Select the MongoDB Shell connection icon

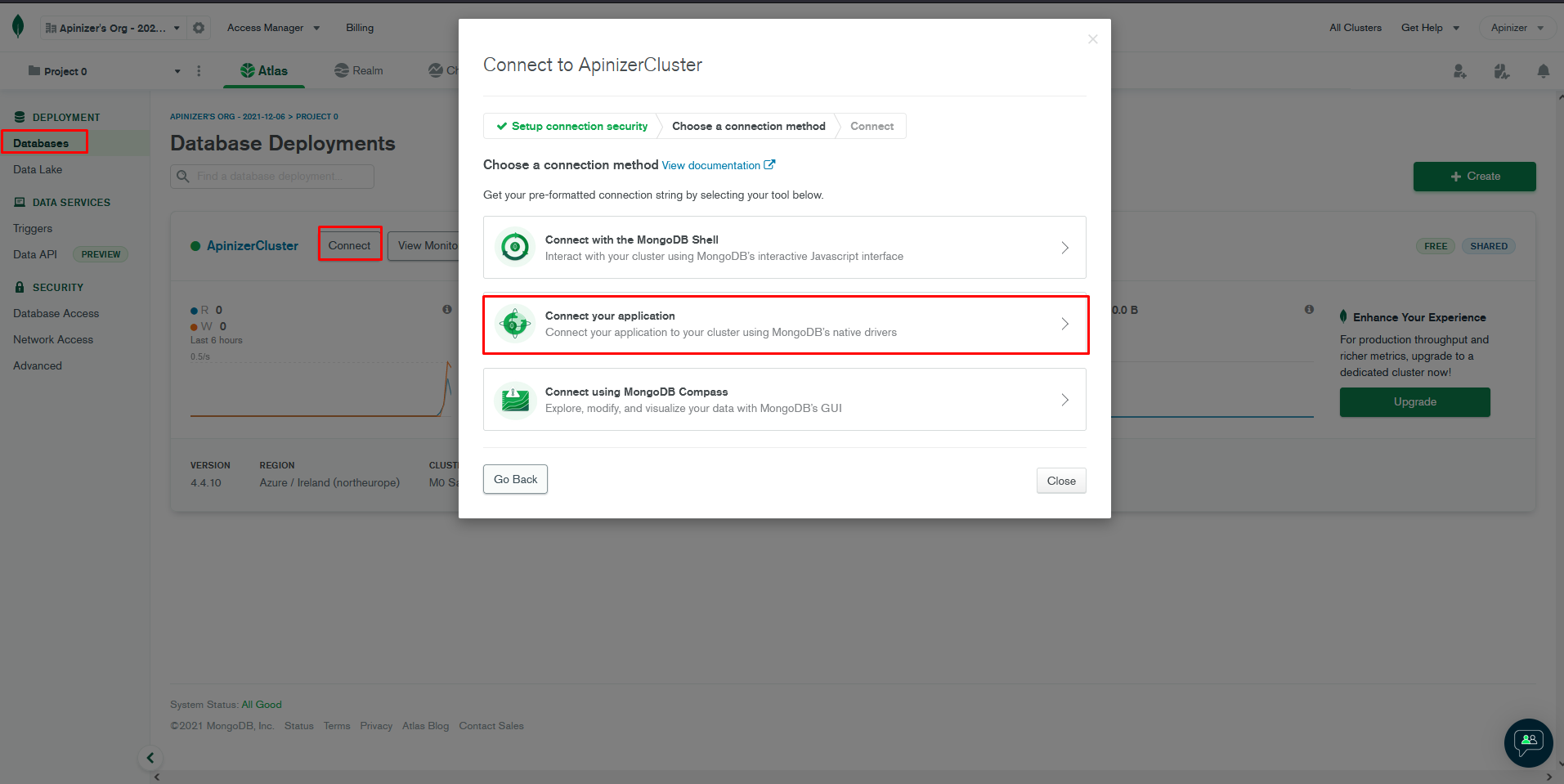point(514,247)
